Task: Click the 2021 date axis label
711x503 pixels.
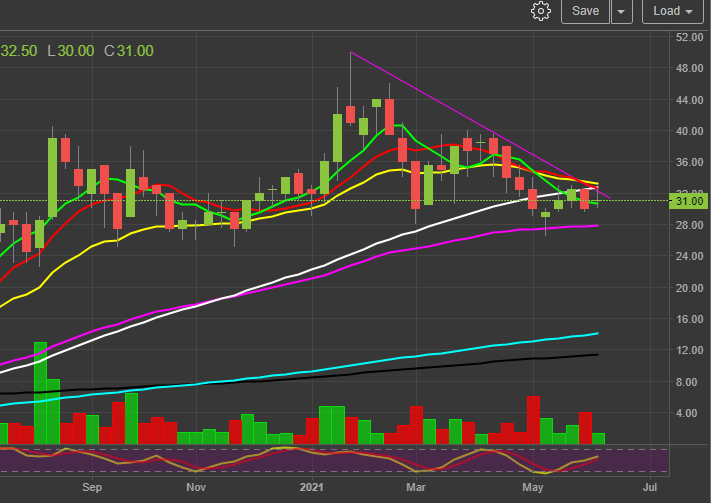Action: click(x=312, y=488)
